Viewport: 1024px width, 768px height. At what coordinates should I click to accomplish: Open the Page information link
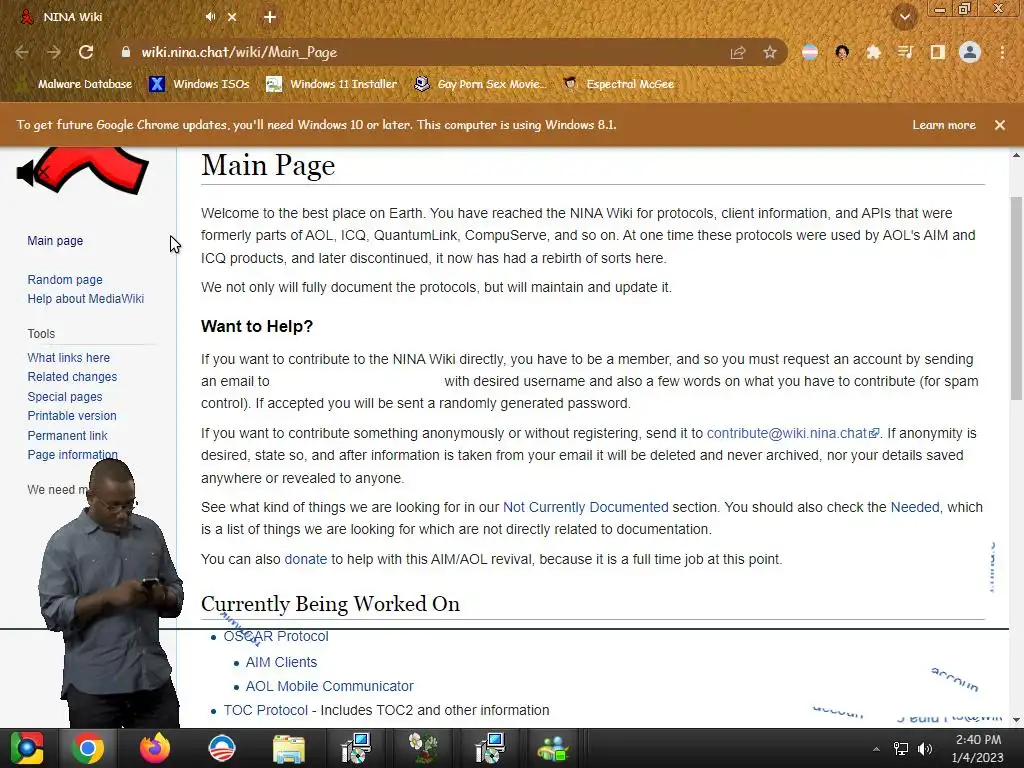(72, 455)
